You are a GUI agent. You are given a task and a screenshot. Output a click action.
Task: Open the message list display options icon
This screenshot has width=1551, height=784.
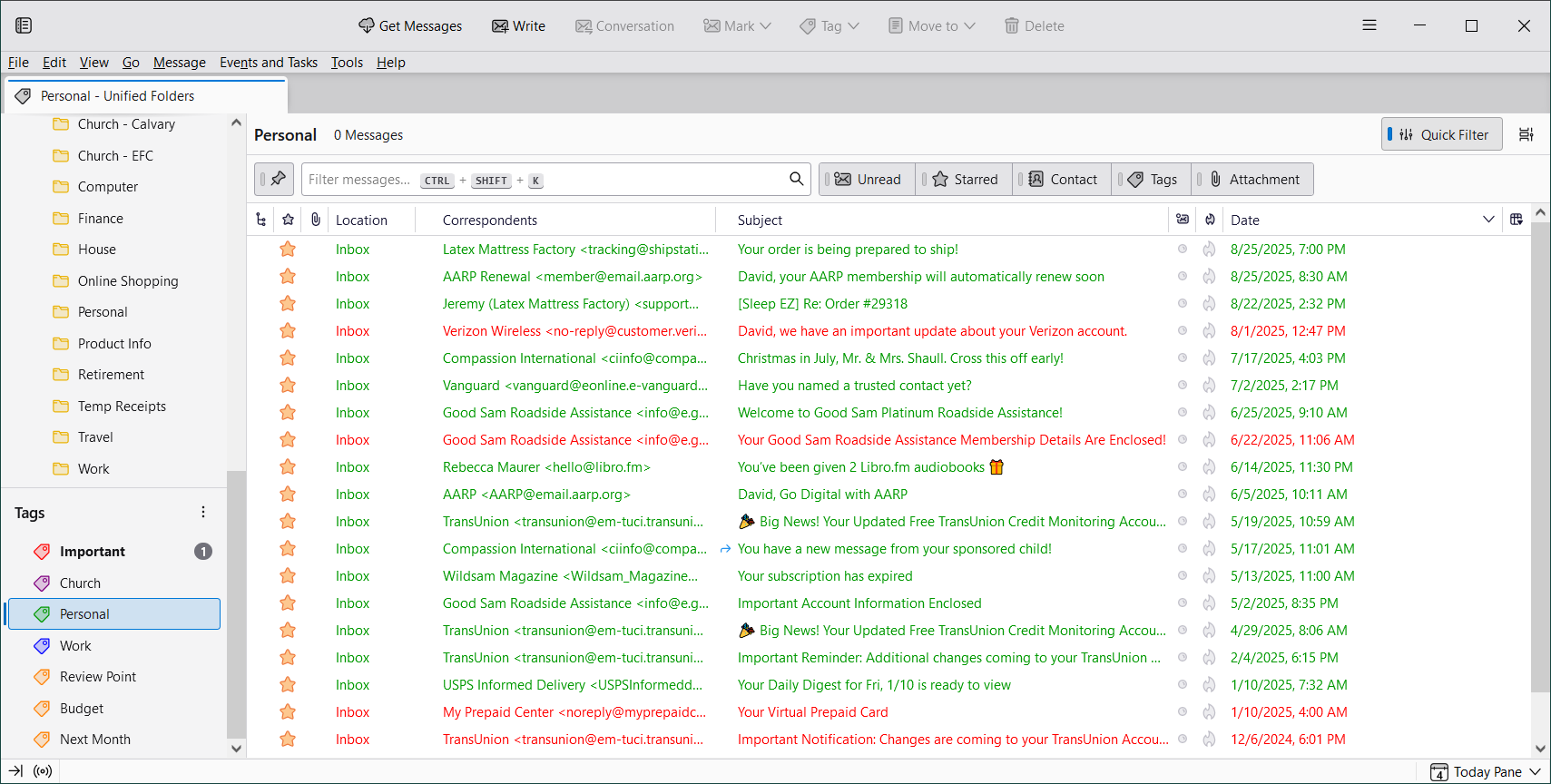pyautogui.click(x=1526, y=134)
